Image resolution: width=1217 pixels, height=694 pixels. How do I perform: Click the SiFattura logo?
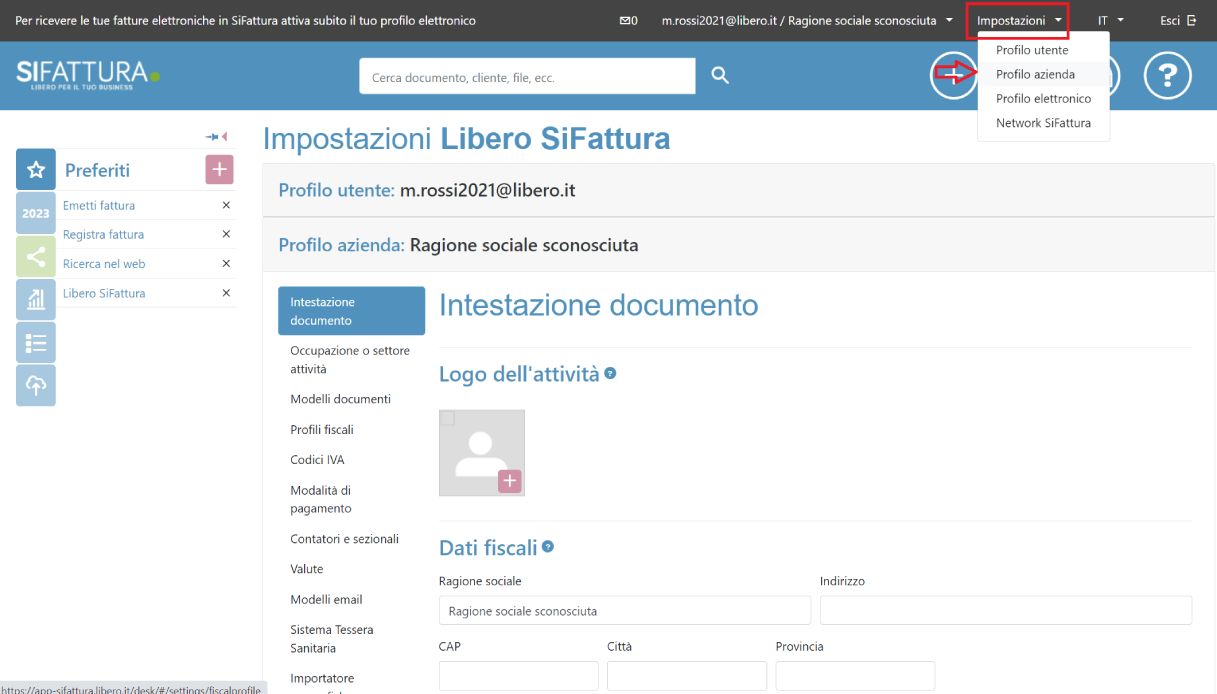pos(88,74)
